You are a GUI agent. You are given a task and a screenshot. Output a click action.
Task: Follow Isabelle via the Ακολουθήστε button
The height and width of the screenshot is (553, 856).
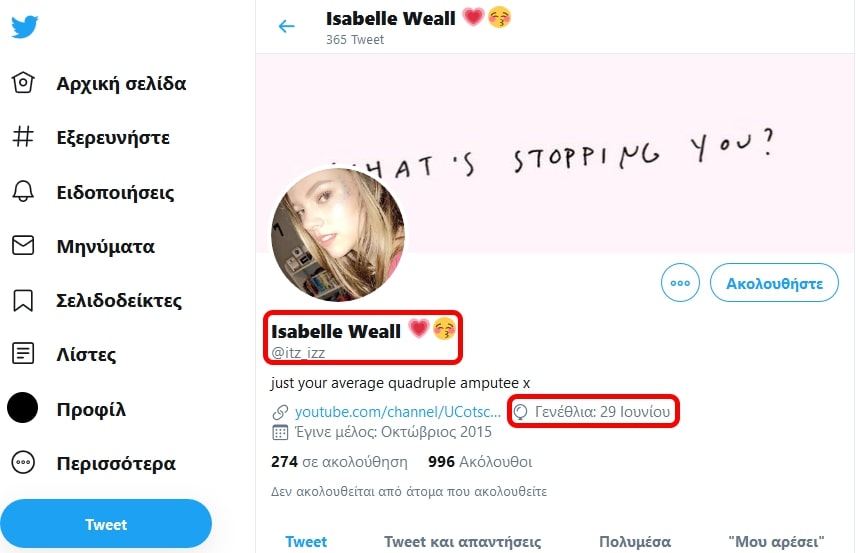point(774,283)
